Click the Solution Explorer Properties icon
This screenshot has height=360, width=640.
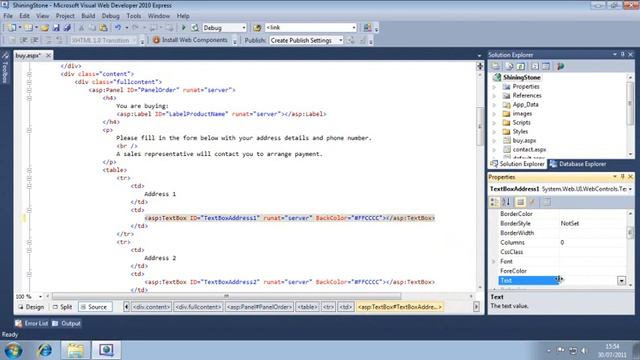tap(496, 66)
